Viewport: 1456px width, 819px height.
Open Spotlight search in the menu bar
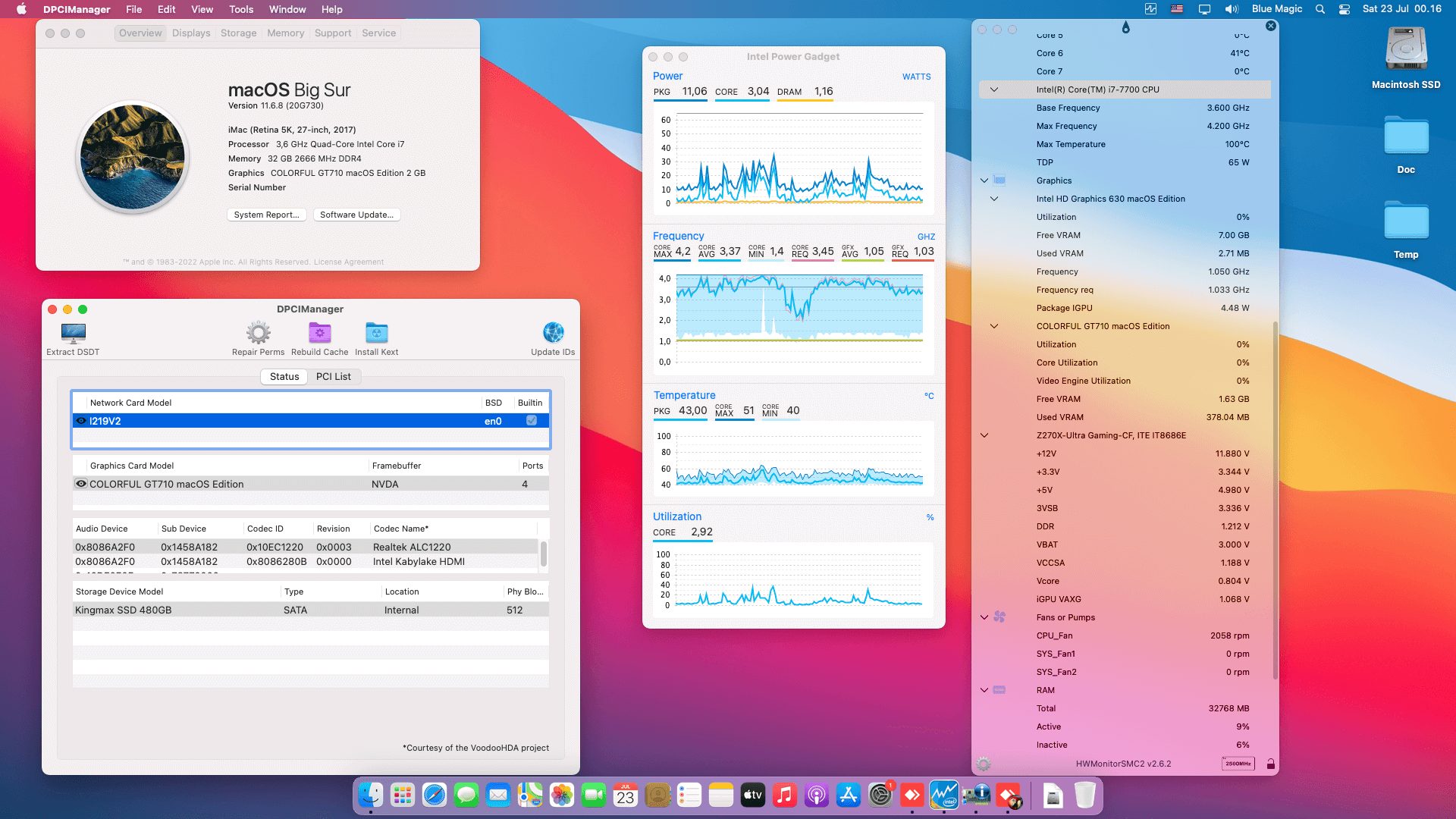1320,9
